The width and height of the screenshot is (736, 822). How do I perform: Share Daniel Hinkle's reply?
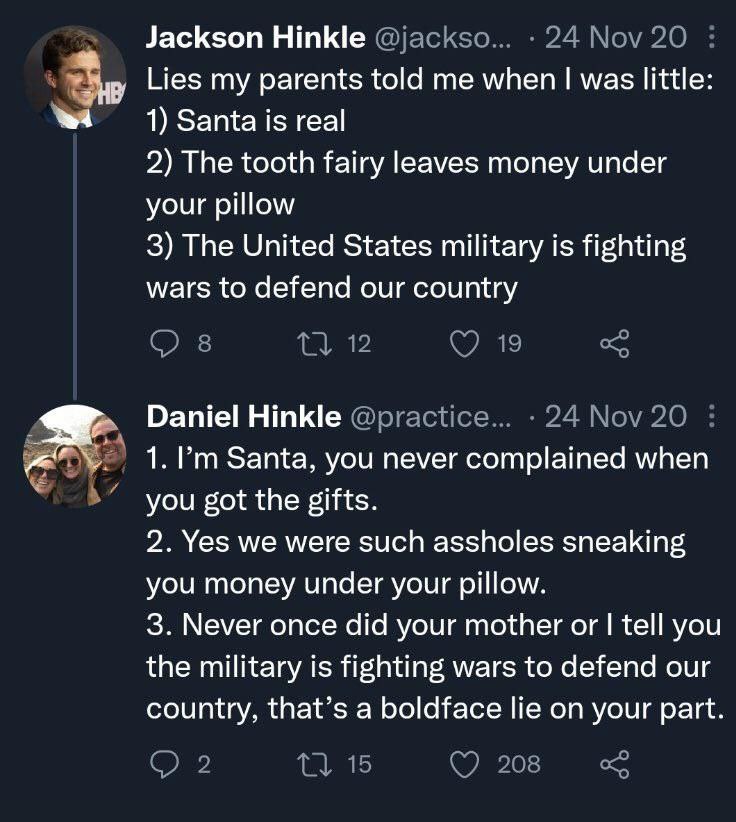coord(615,765)
